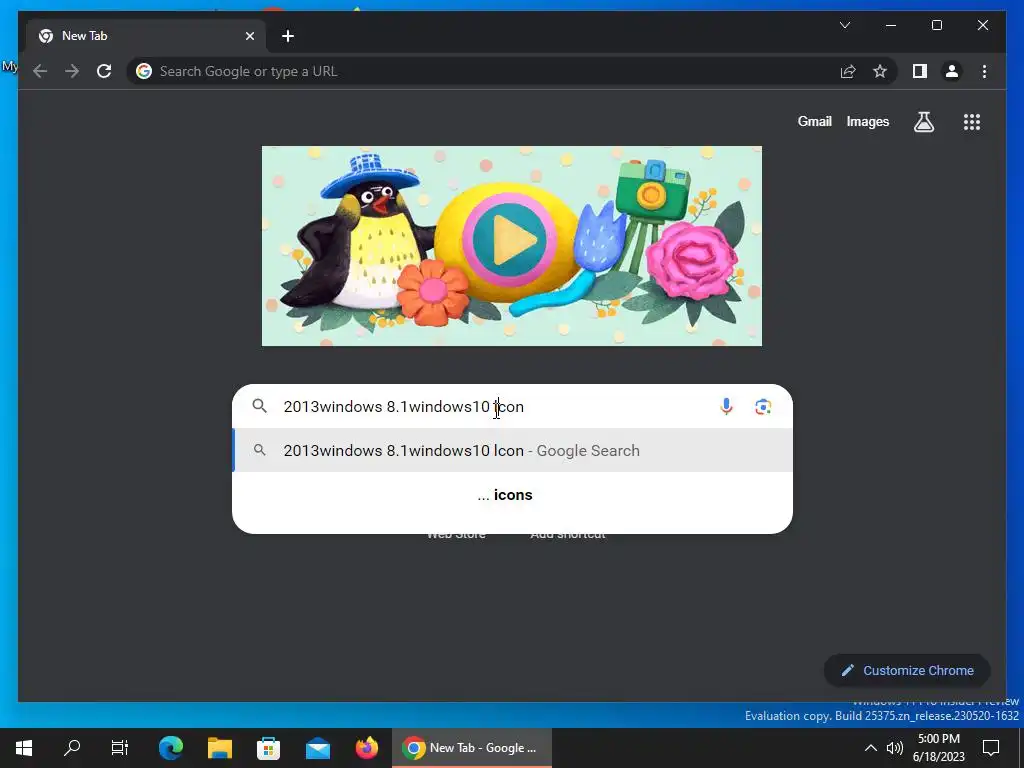Search by image with Google Lens
1024x768 pixels.
(763, 406)
